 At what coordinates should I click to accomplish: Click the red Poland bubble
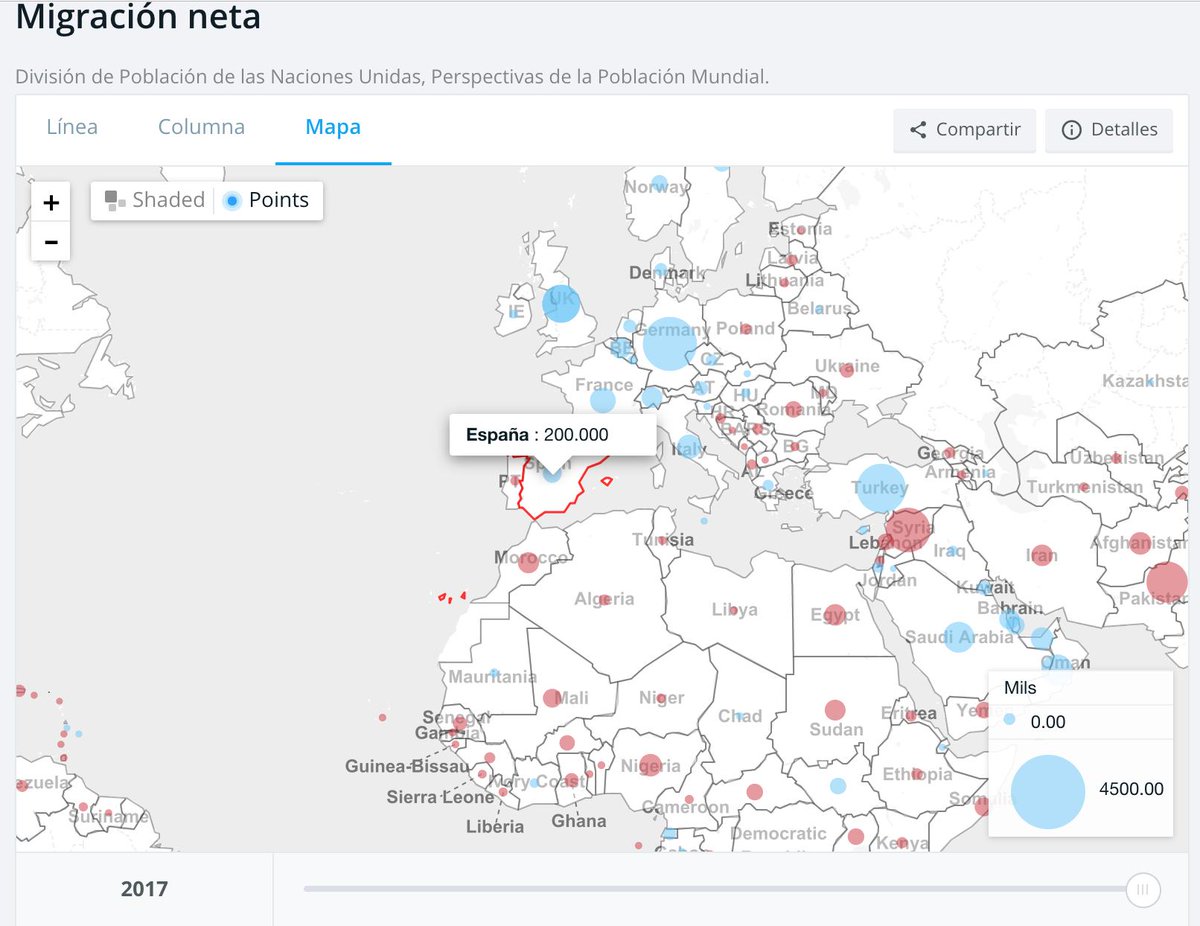point(745,329)
